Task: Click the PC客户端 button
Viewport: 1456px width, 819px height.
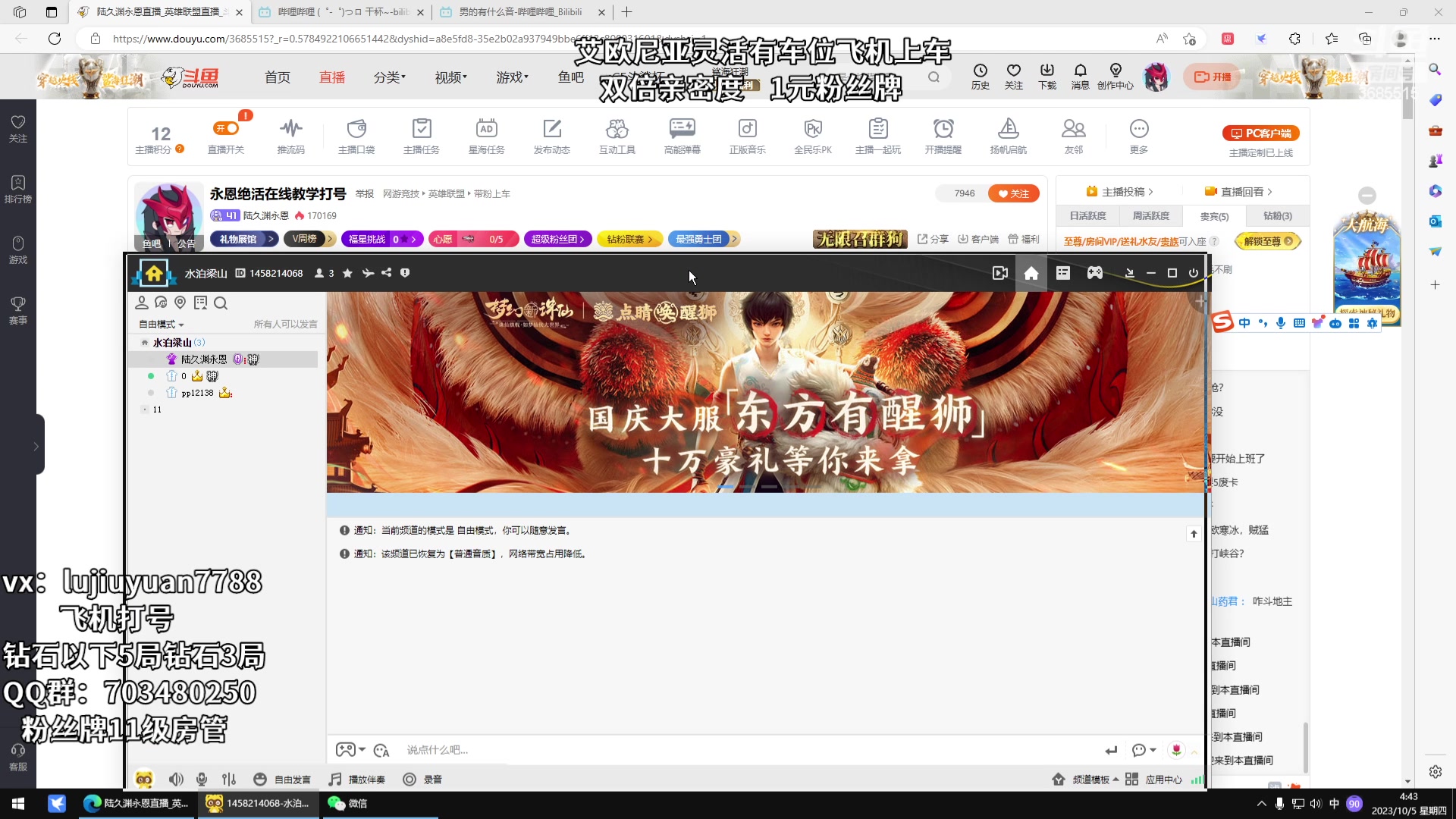Action: pyautogui.click(x=1261, y=133)
